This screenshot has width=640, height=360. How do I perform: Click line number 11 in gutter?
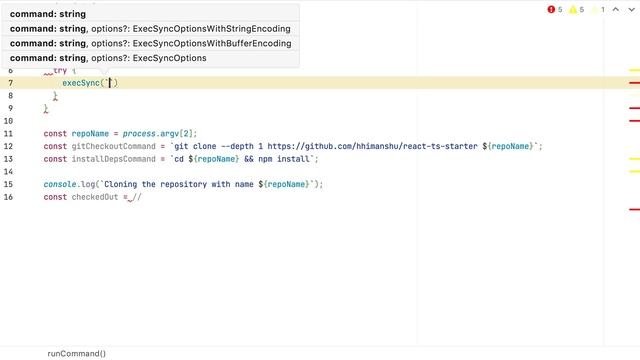[x=8, y=133]
